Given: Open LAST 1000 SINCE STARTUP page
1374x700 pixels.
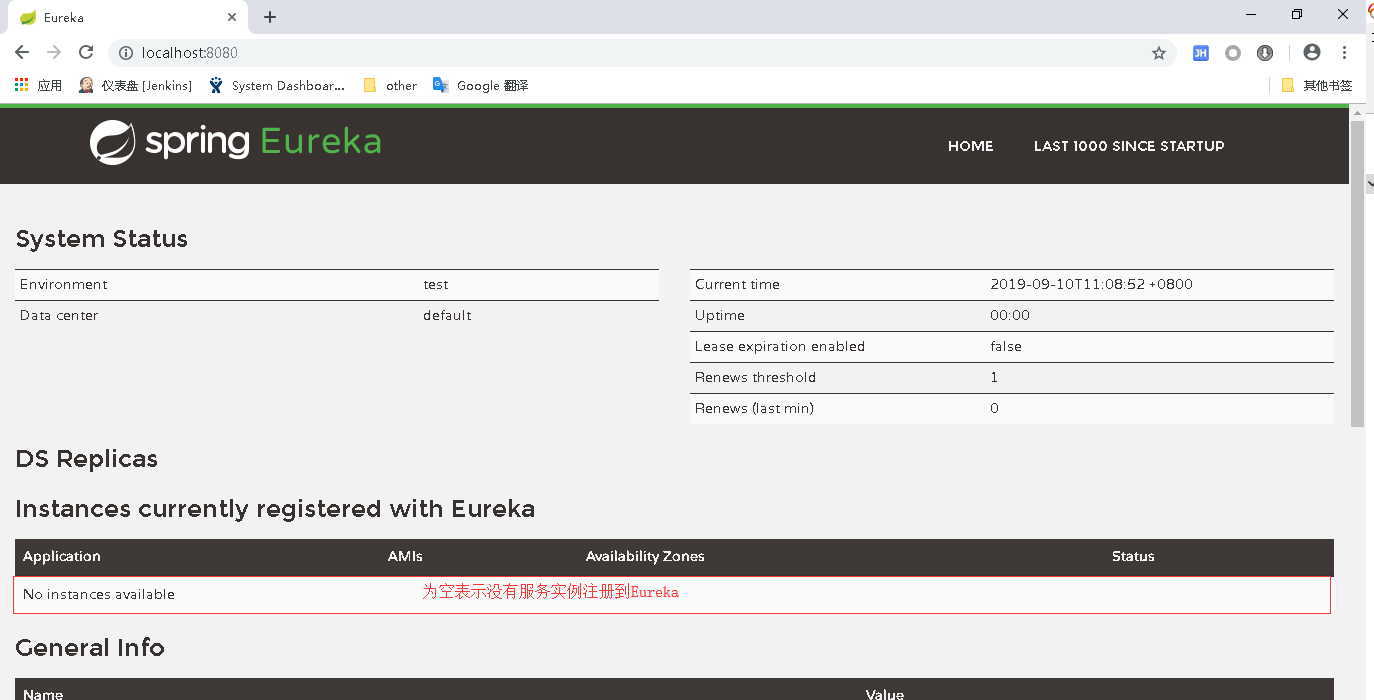Looking at the screenshot, I should pyautogui.click(x=1129, y=146).
